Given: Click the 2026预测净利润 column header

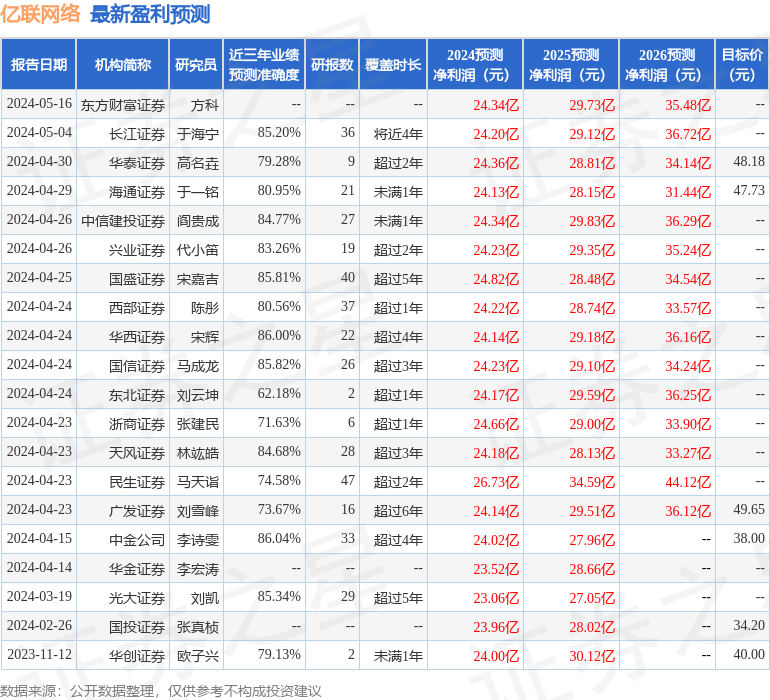Looking at the screenshot, I should pyautogui.click(x=667, y=64).
